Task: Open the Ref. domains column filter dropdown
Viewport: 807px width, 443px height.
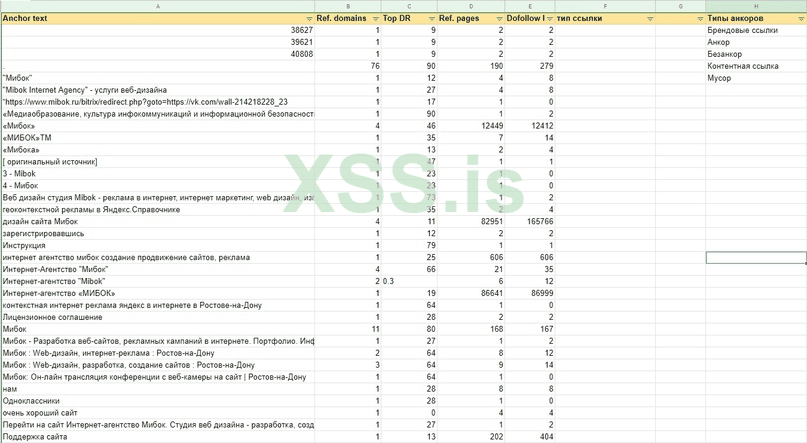Action: coord(376,19)
